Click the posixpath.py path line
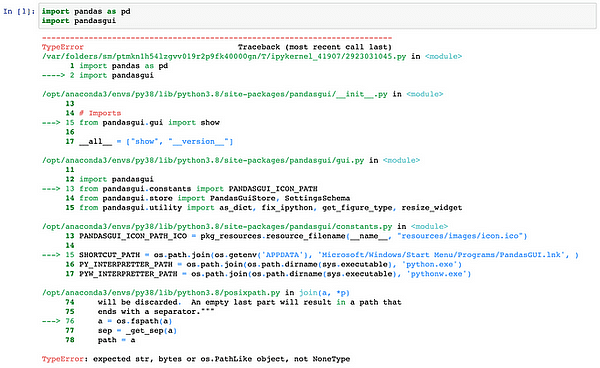This screenshot has width=600, height=368. [x=196, y=293]
